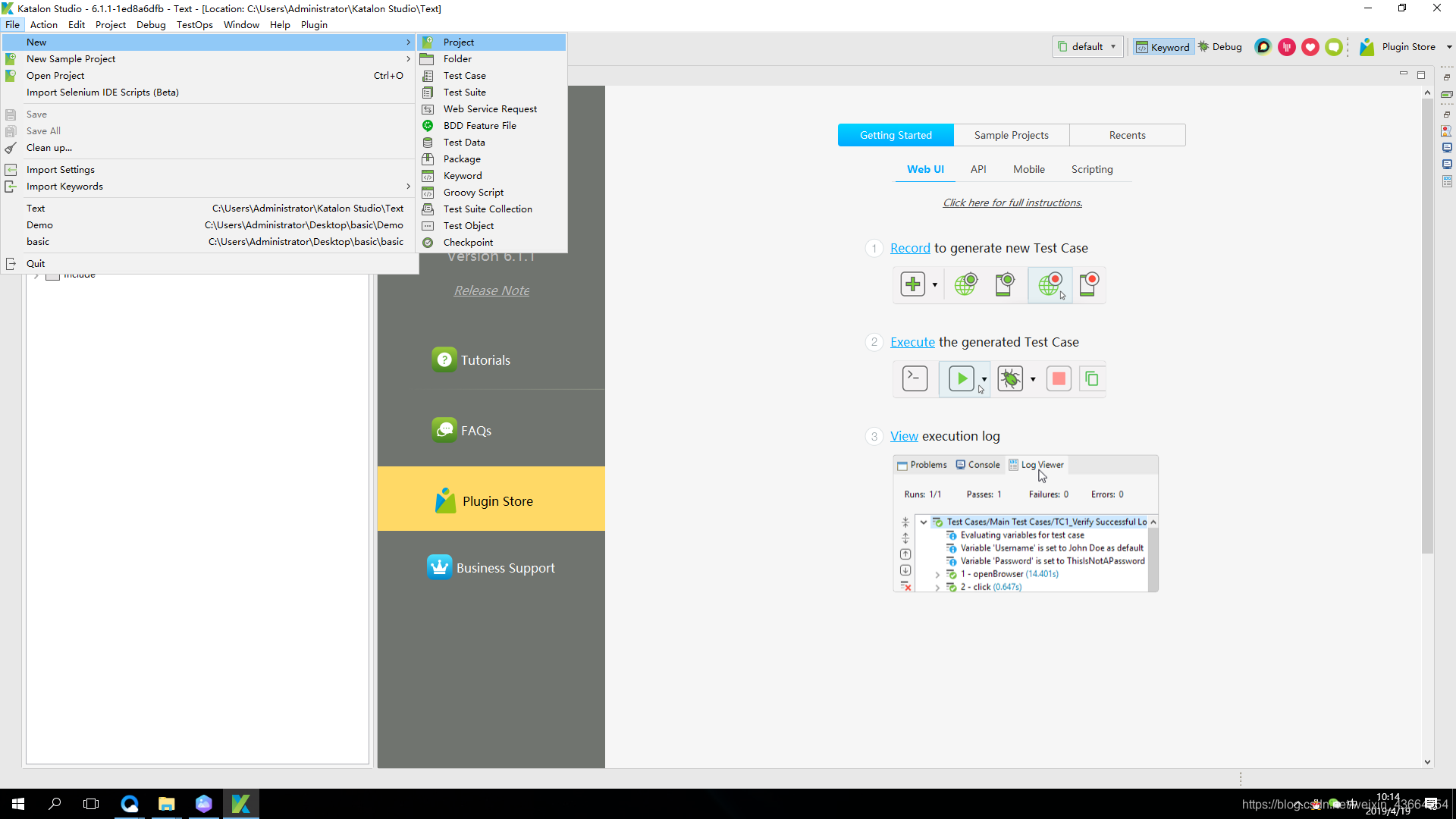This screenshot has width=1456, height=819.
Task: Click the Record link
Action: [910, 248]
